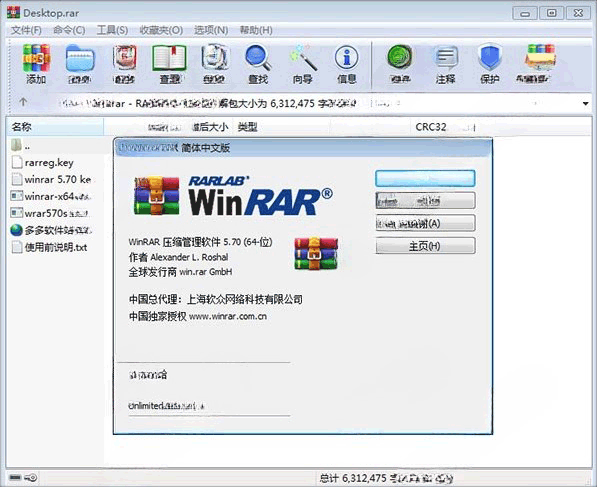The height and width of the screenshot is (487, 597).
Task: Click the globe icon of 多多软件站 file
Action: [16, 230]
